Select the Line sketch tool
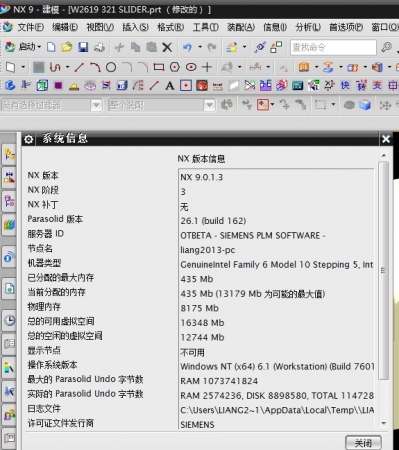The width and height of the screenshot is (399, 450). tap(79, 67)
